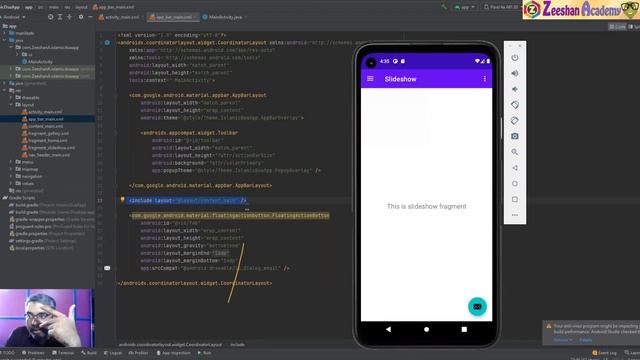This screenshot has height=360, width=640.
Task: Select fragment_slideshow.xml in the project tree
Action: [x=48, y=148]
